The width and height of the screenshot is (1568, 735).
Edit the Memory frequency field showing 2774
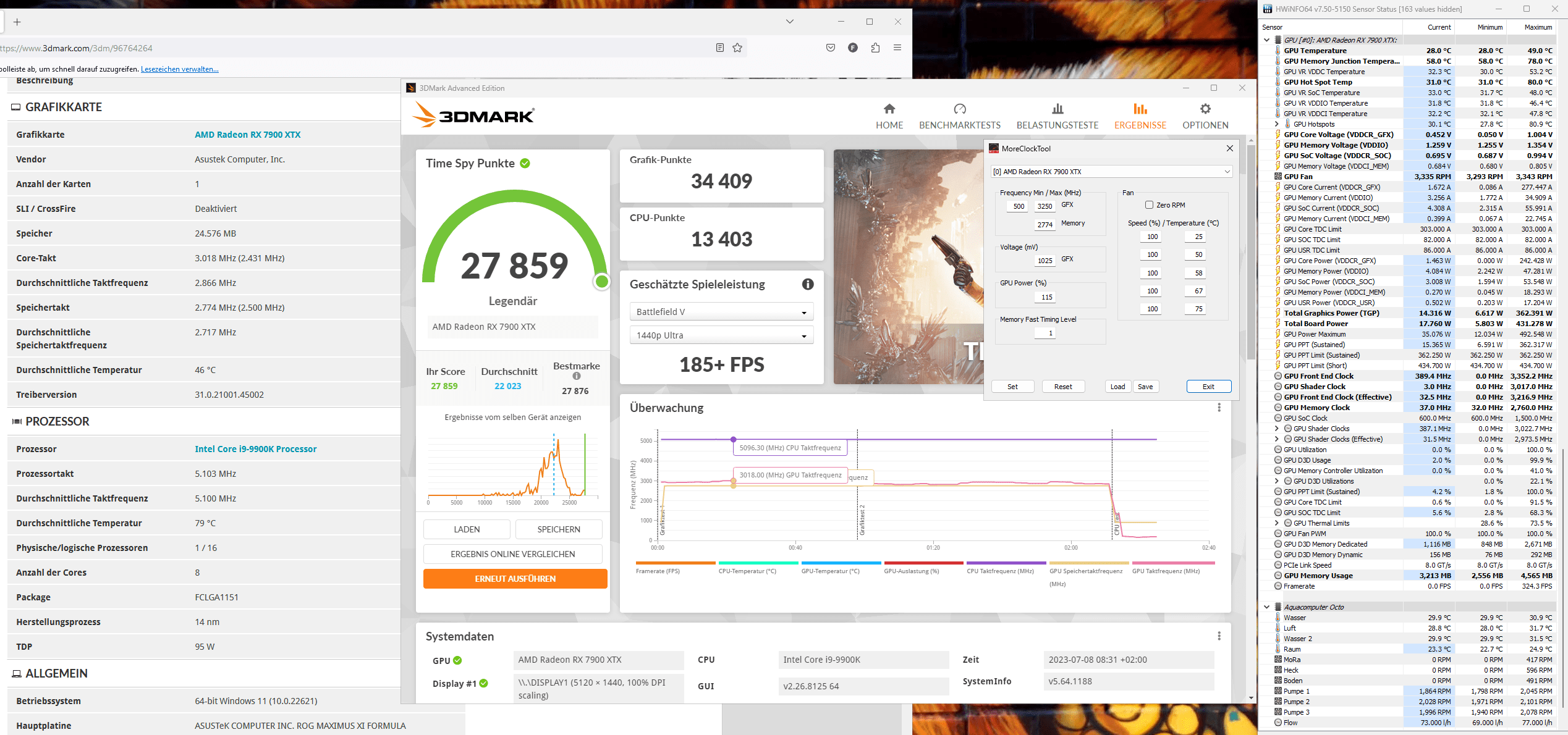[1045, 225]
